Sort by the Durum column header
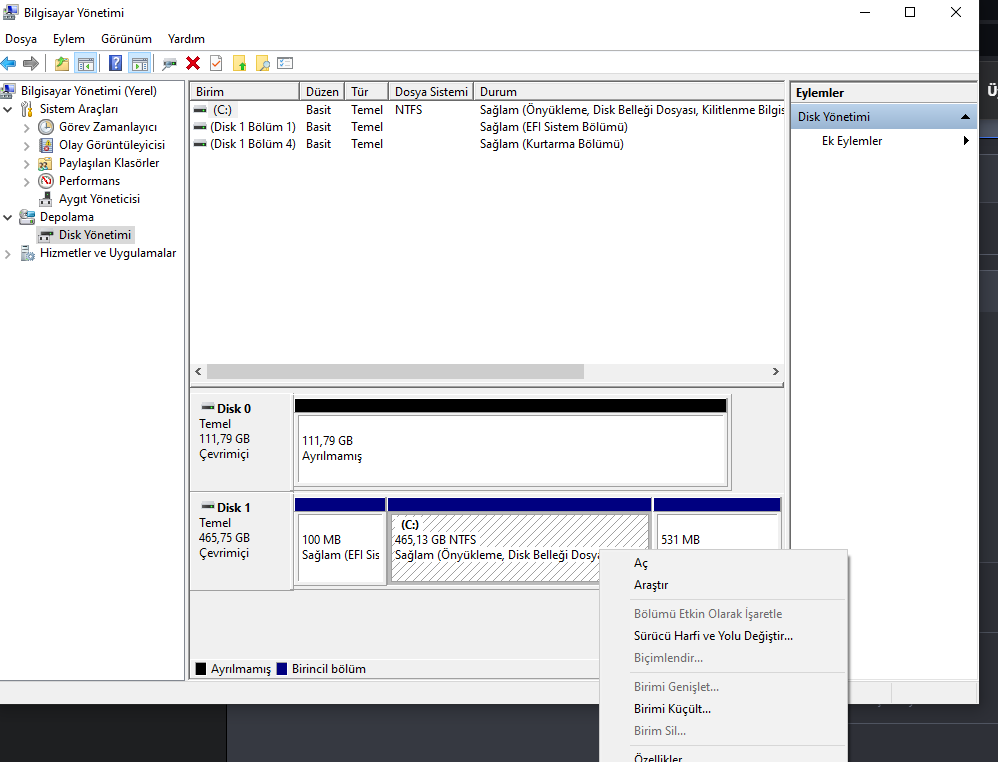This screenshot has width=998, height=762. [x=629, y=92]
